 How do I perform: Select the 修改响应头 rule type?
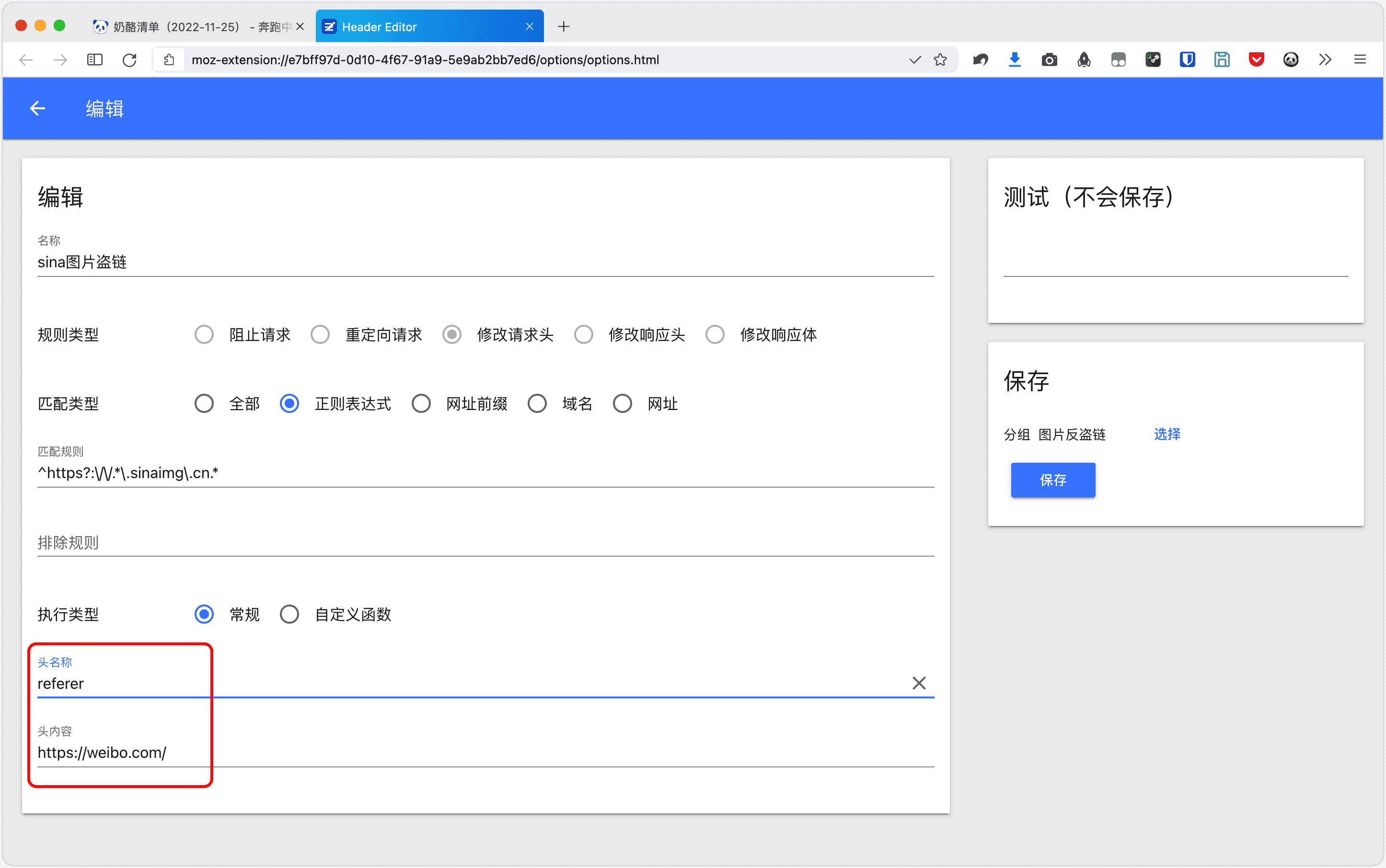(x=584, y=335)
